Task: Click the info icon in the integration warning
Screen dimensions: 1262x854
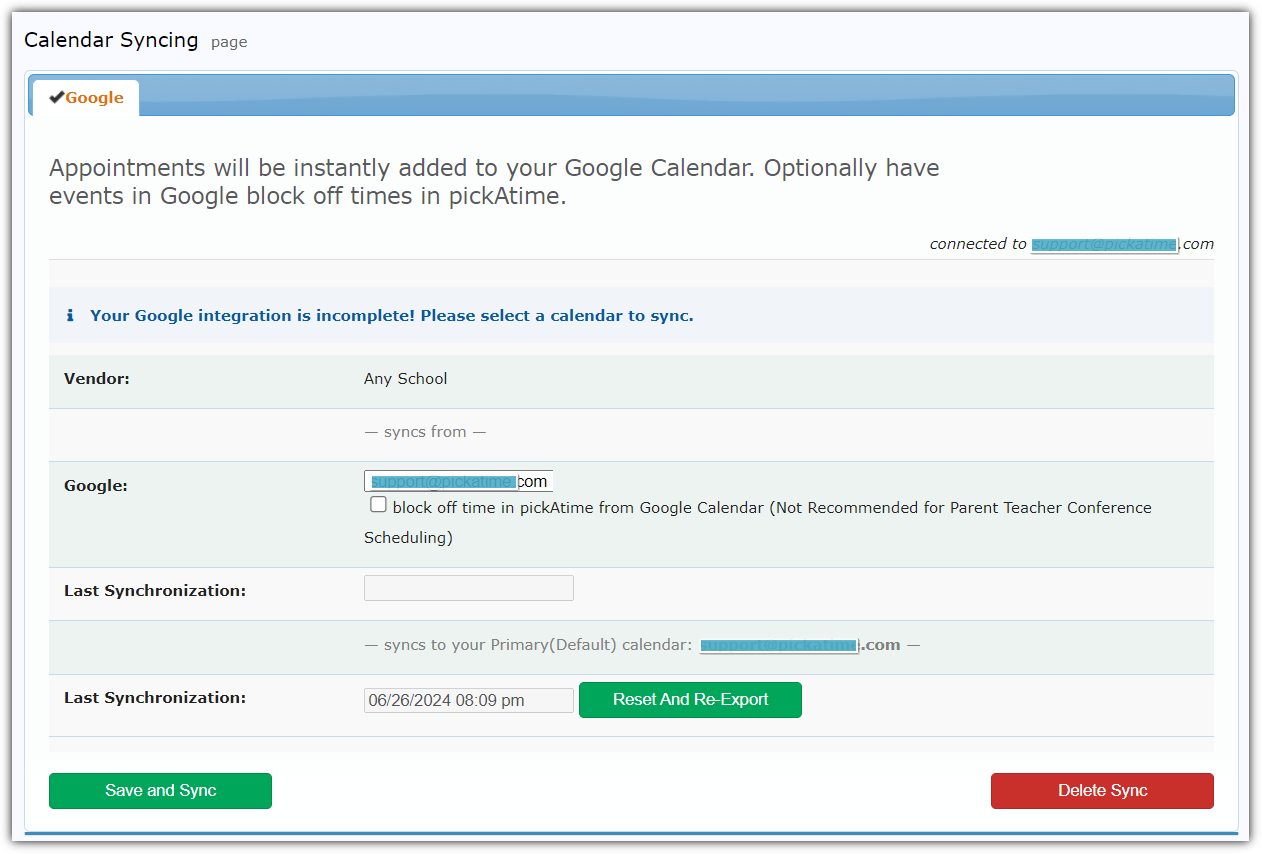Action: [70, 316]
